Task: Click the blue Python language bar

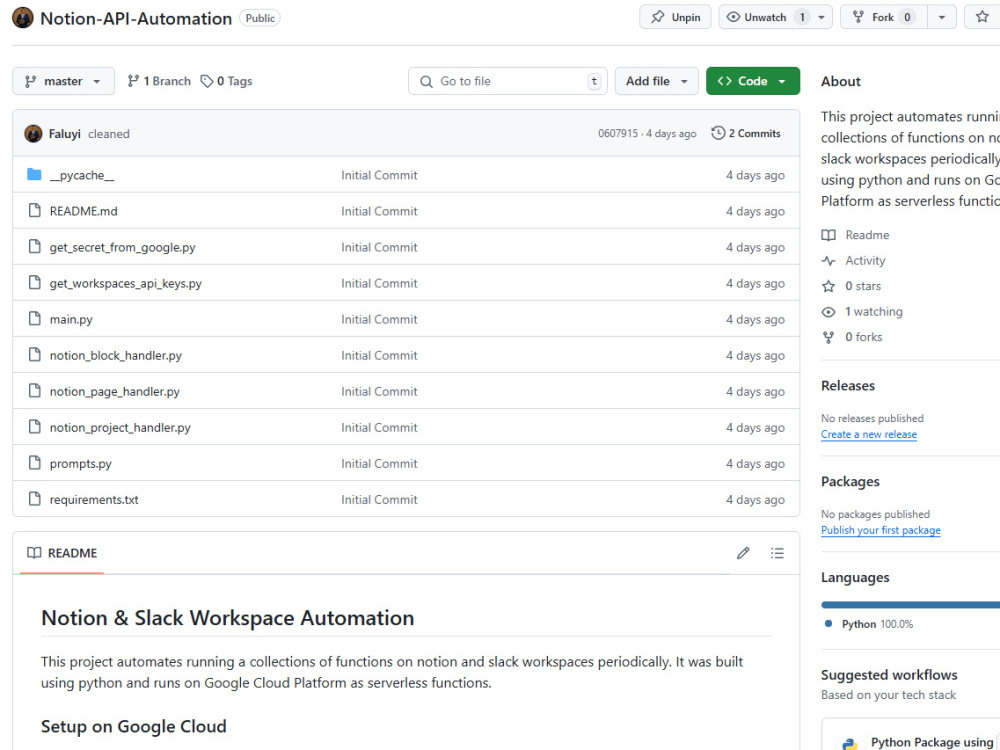Action: point(911,604)
